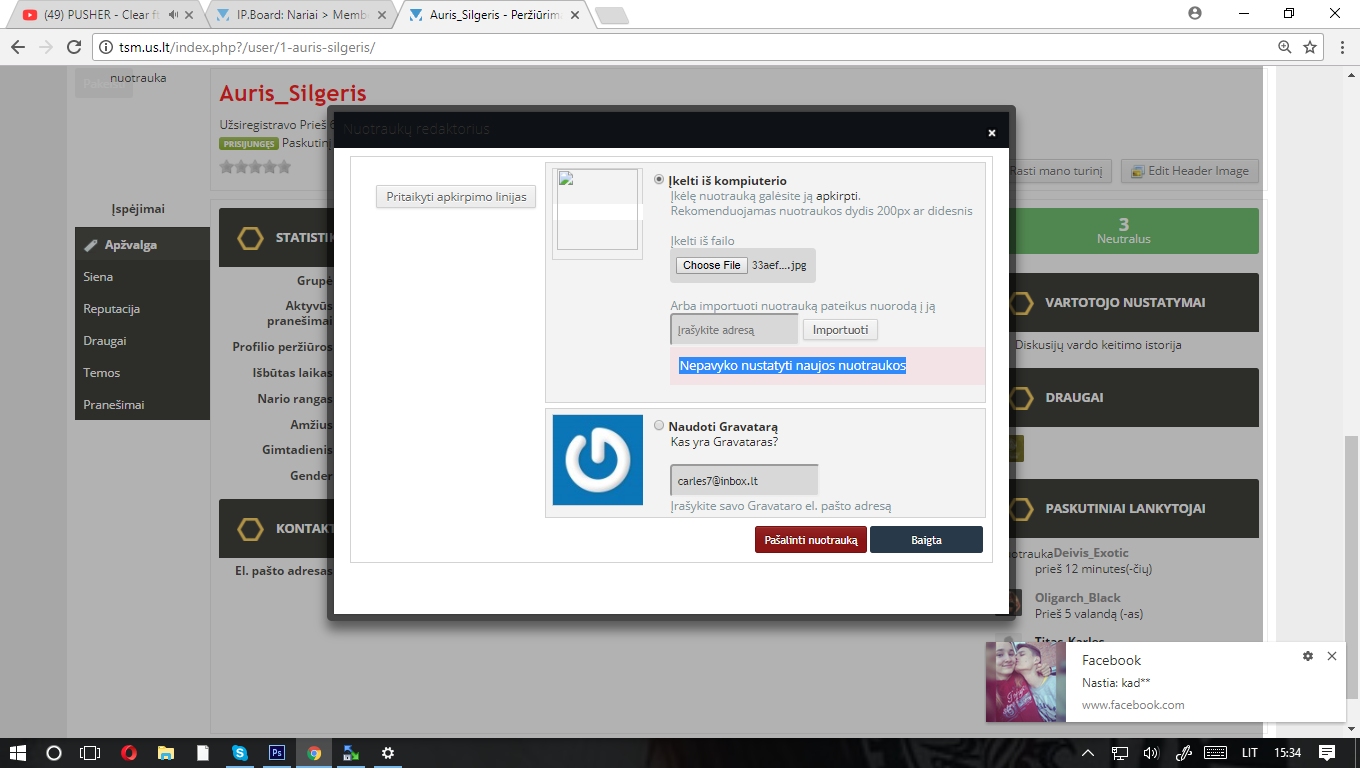1360x768 pixels.
Task: Click the photo URL address field
Action: pos(734,330)
